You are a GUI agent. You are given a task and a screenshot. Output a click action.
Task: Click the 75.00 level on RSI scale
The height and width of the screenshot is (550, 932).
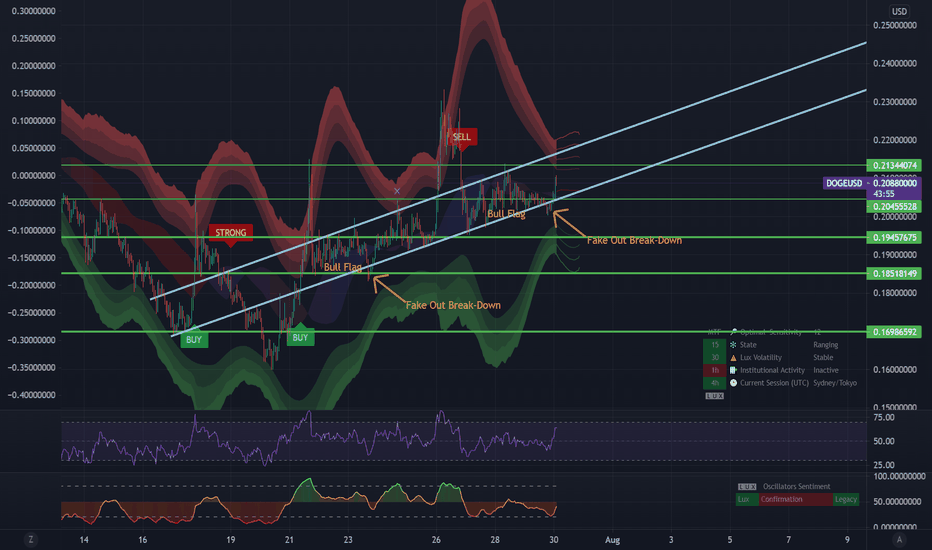(884, 417)
